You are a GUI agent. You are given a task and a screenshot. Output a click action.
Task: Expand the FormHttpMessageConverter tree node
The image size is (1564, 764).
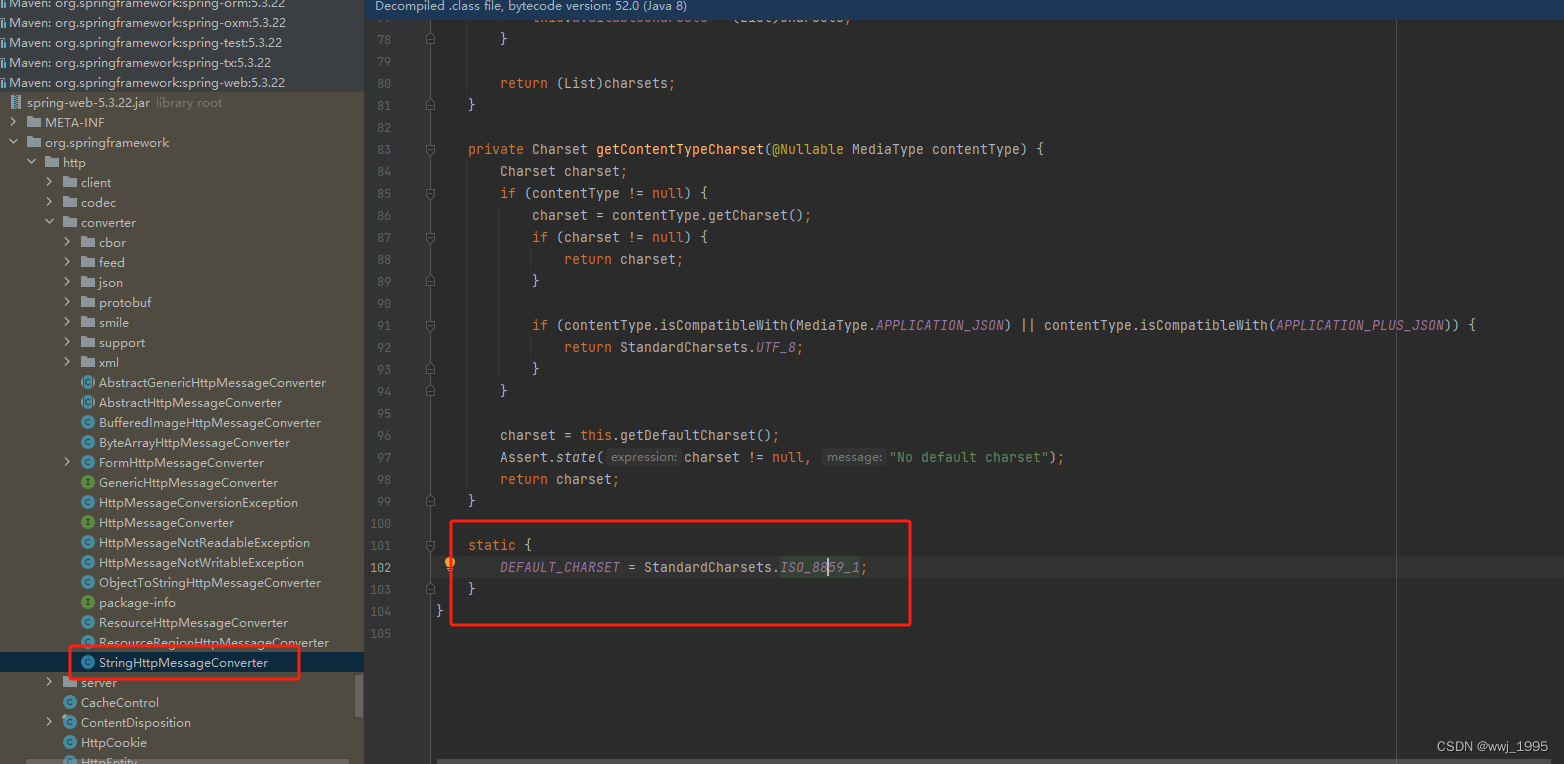coord(66,462)
